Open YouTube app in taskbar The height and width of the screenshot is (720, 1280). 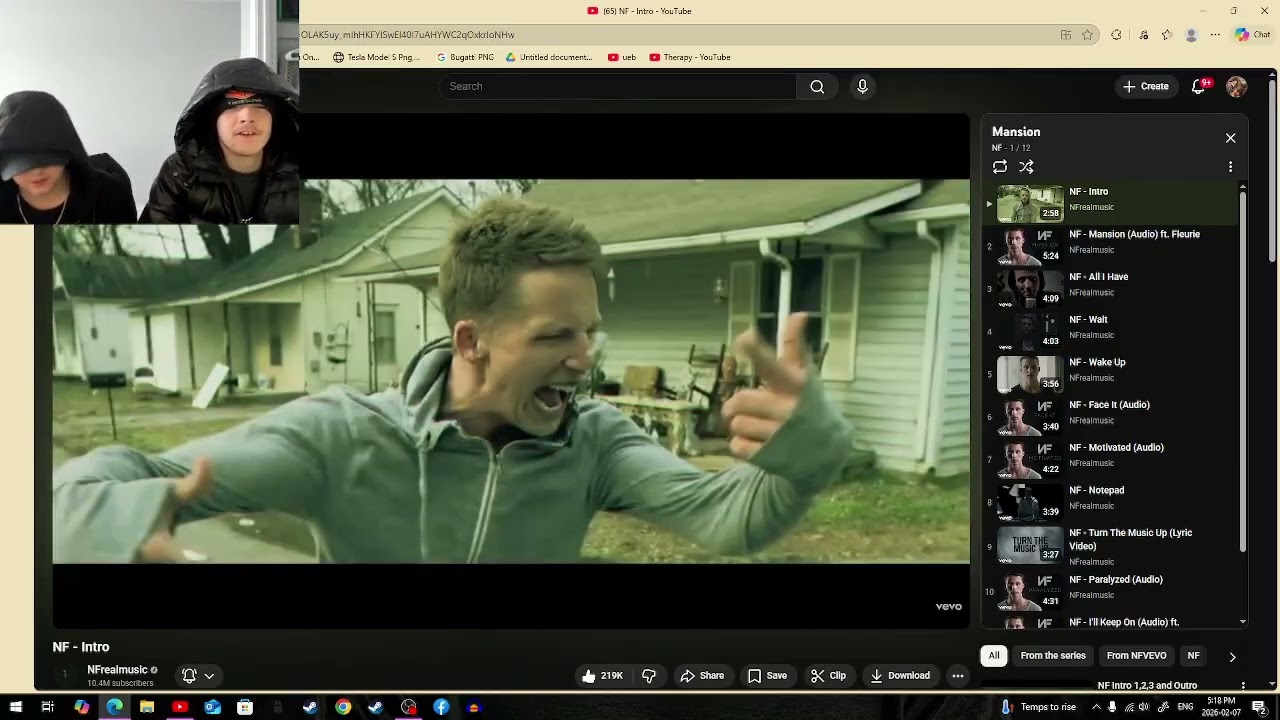click(179, 707)
